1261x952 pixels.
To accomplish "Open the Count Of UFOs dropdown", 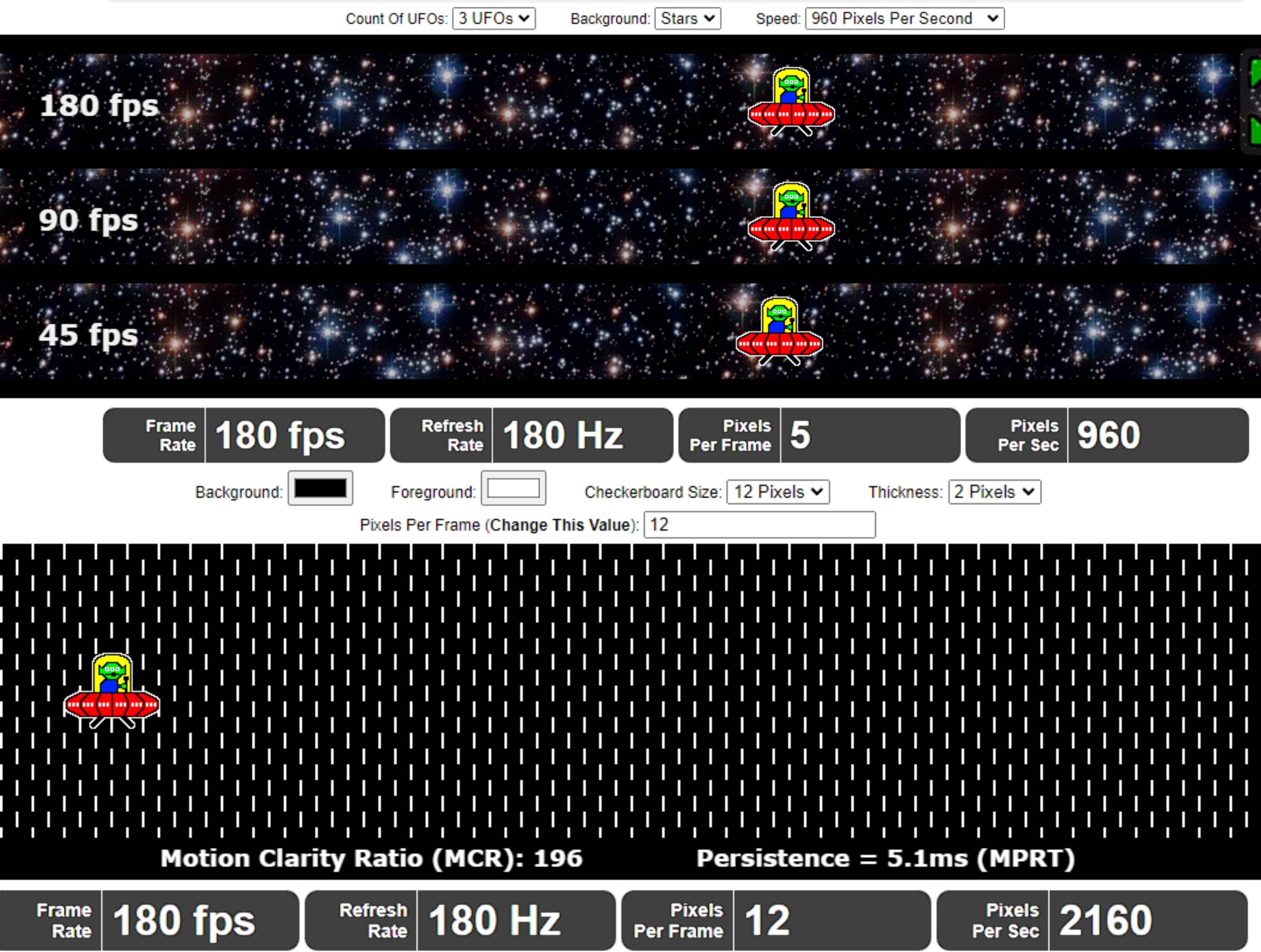I will 494,19.
